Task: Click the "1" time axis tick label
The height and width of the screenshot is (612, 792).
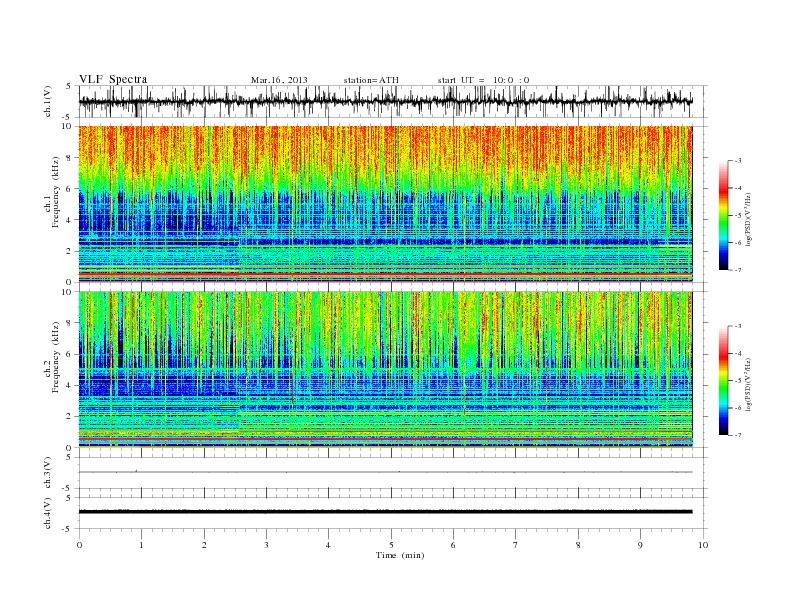Action: 142,545
